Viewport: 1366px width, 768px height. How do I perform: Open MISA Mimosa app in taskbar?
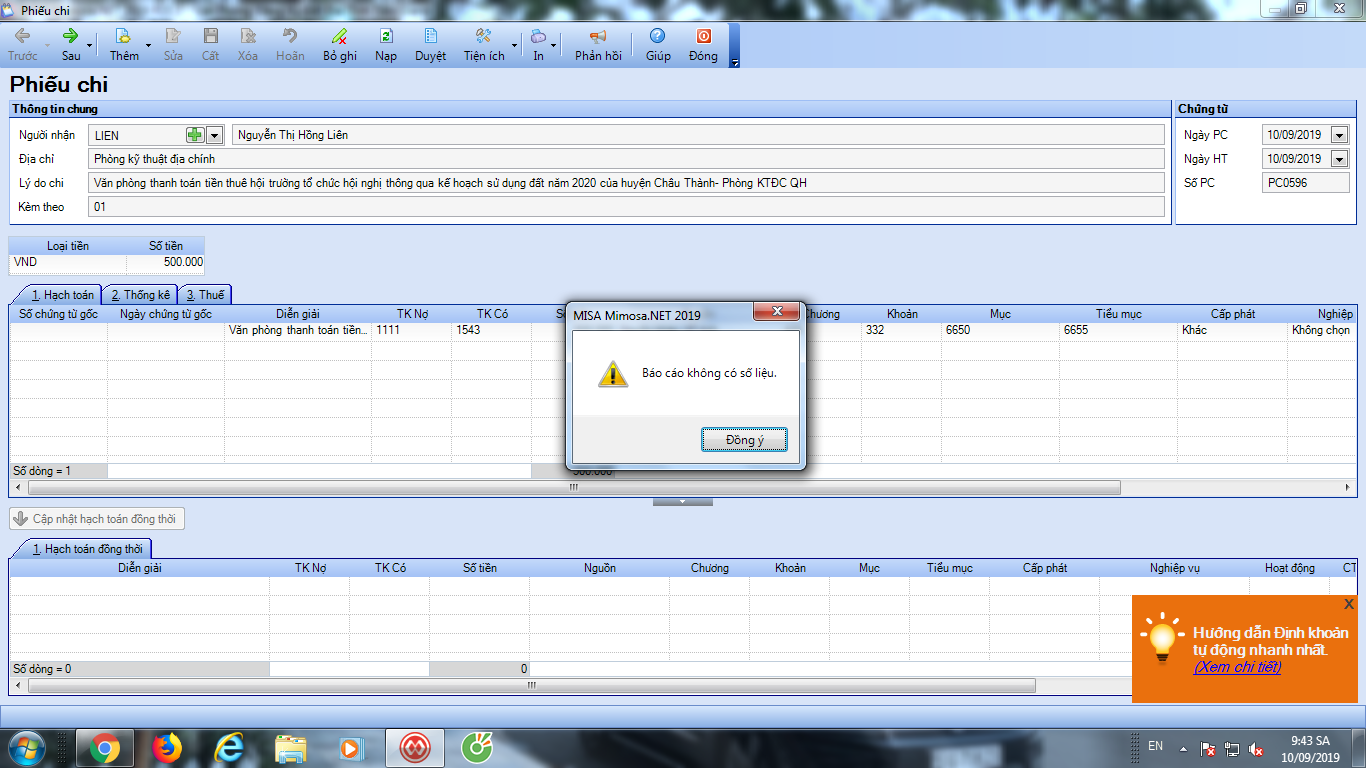click(x=415, y=747)
